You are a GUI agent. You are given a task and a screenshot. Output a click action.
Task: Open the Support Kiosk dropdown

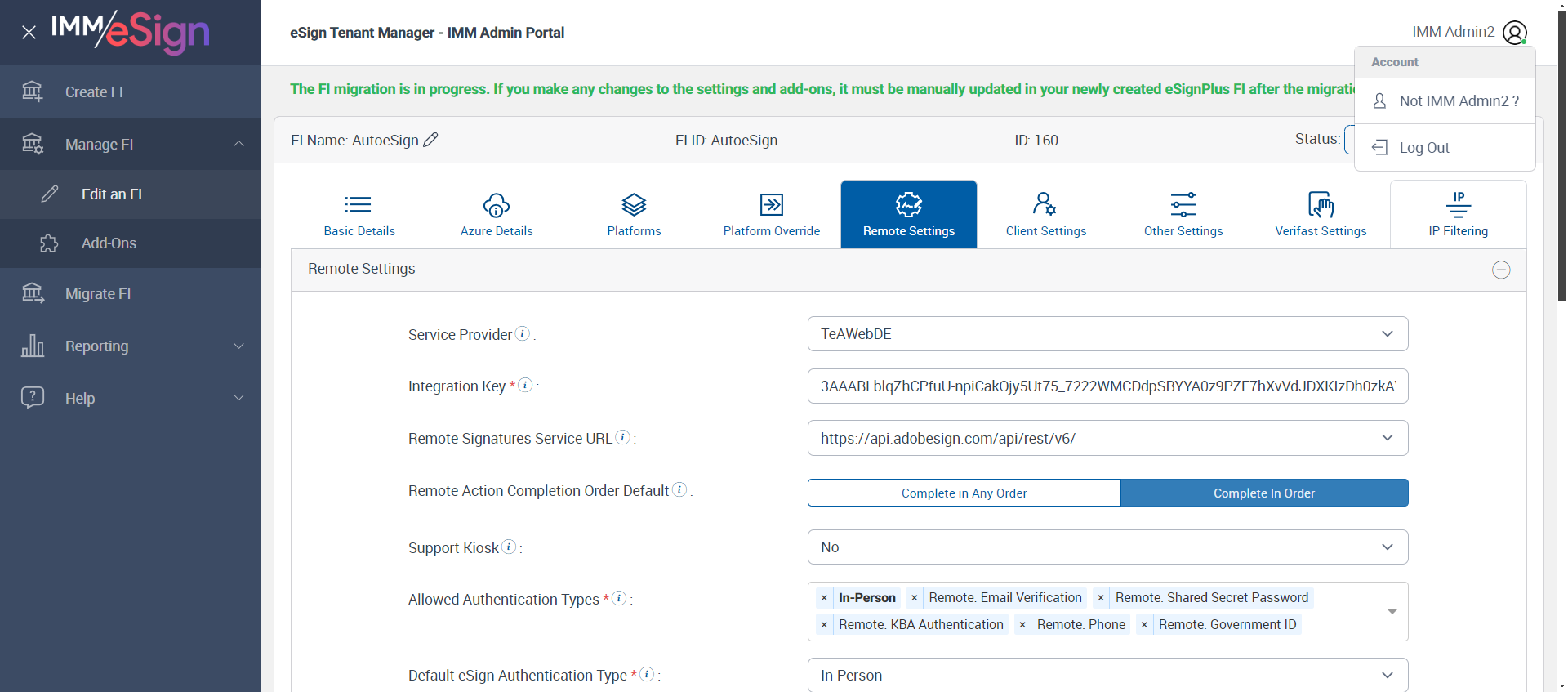(x=1107, y=547)
